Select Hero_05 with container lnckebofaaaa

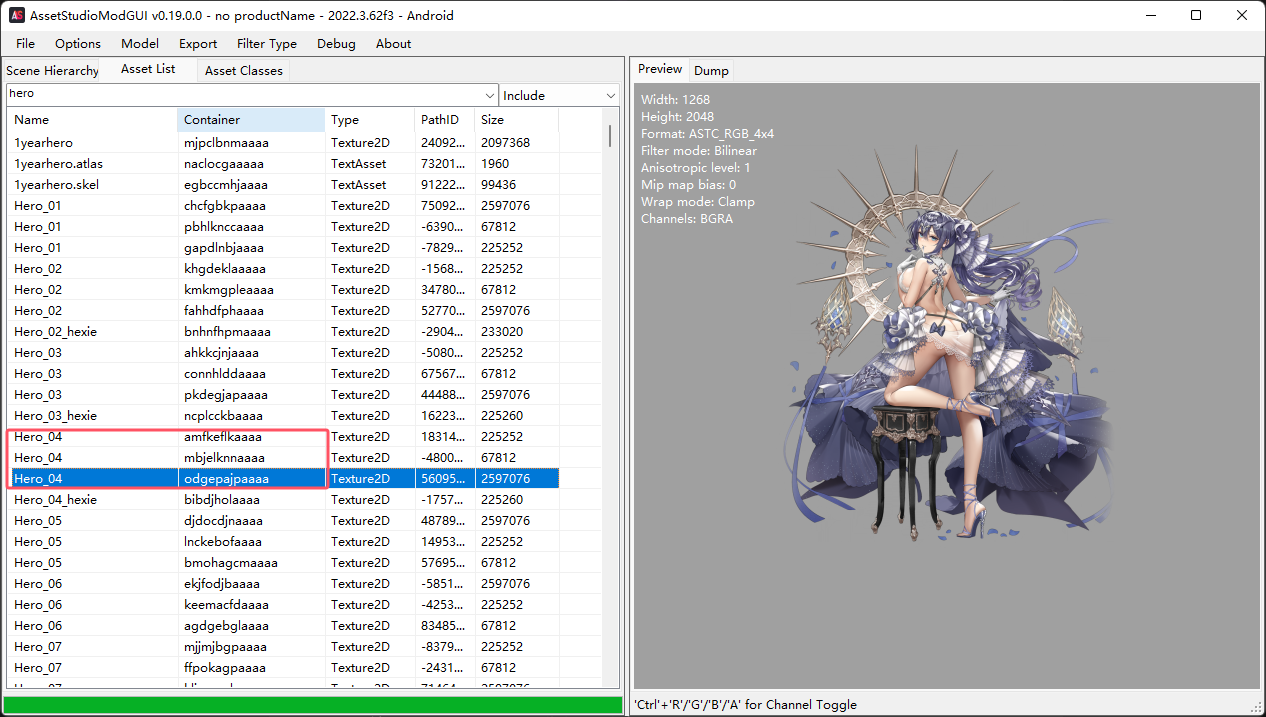pyautogui.click(x=283, y=542)
